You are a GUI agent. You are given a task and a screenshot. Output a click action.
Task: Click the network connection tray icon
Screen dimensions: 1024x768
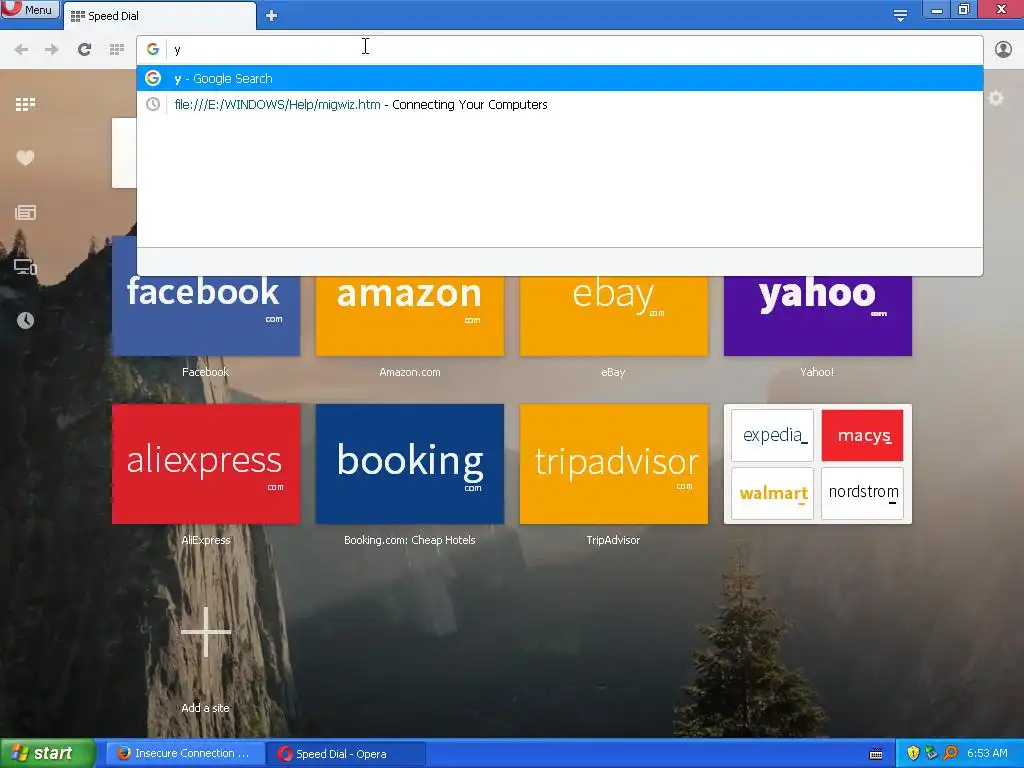pyautogui.click(x=931, y=753)
